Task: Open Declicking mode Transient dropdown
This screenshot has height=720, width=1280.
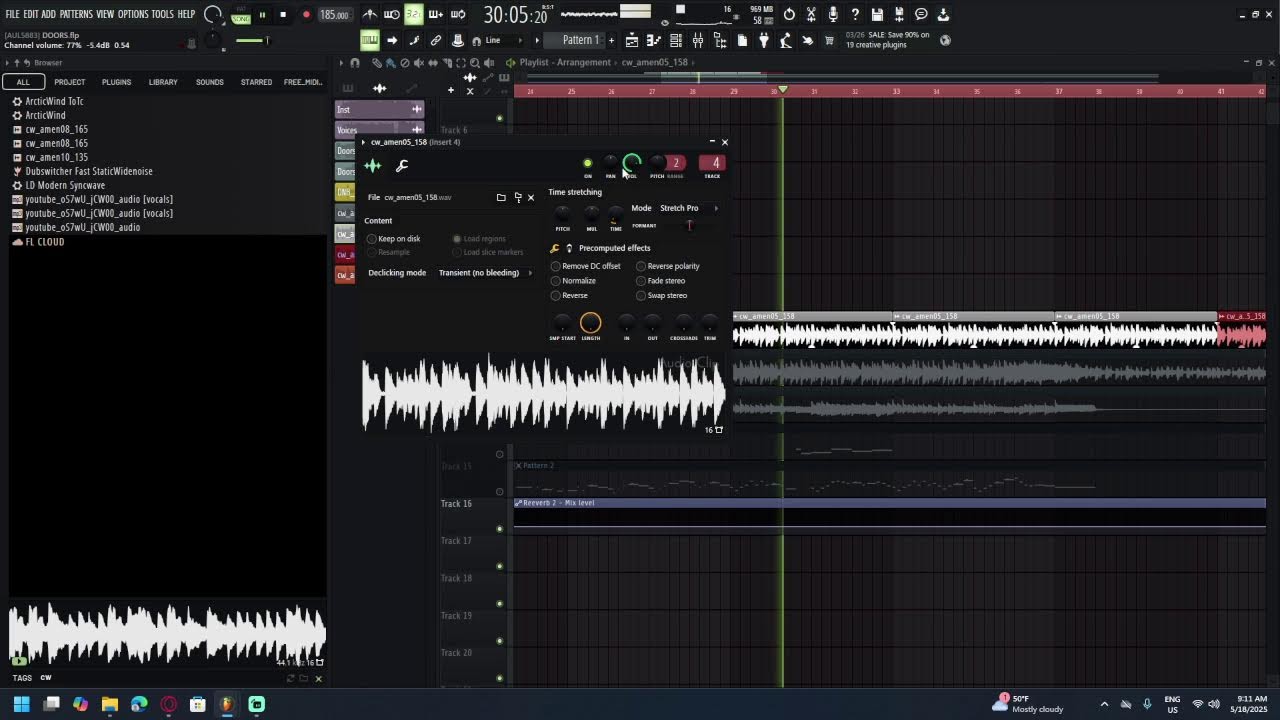Action: [x=485, y=273]
